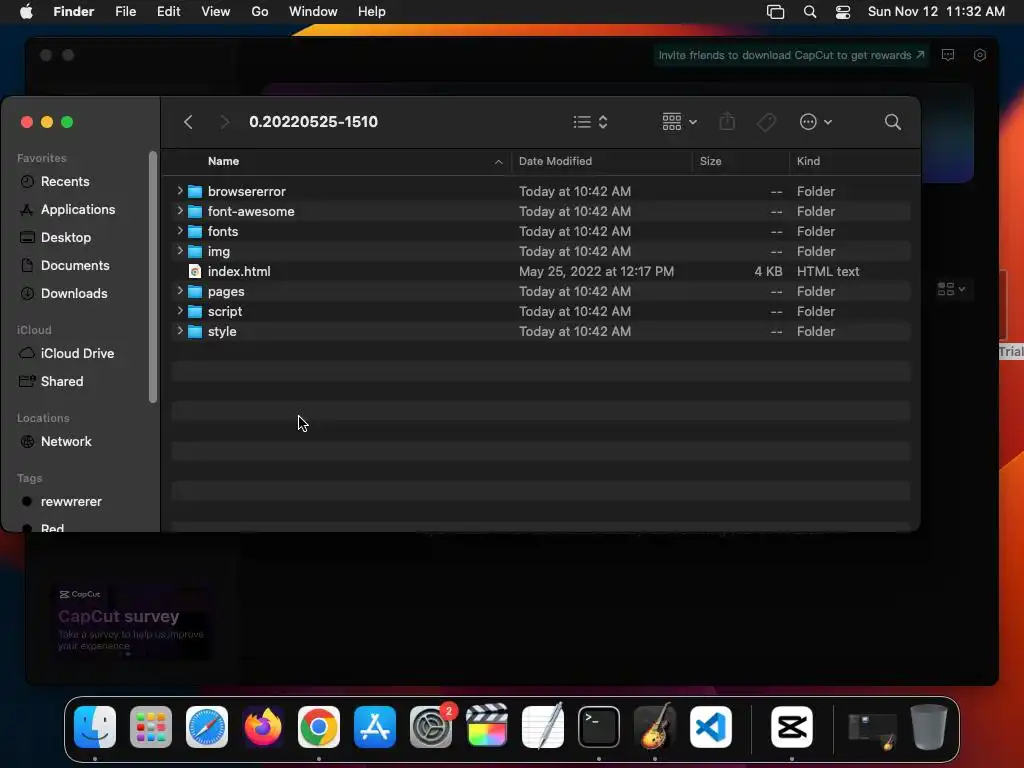Open the Go menu
The image size is (1024, 768).
[260, 12]
